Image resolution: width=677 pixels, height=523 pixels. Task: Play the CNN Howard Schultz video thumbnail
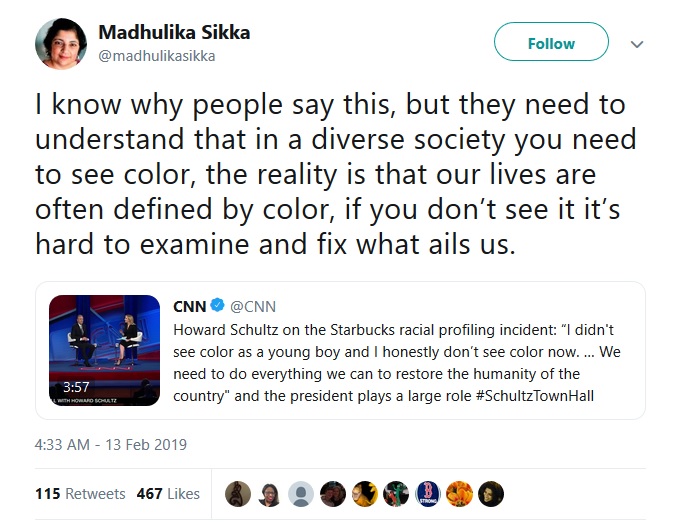(x=104, y=350)
